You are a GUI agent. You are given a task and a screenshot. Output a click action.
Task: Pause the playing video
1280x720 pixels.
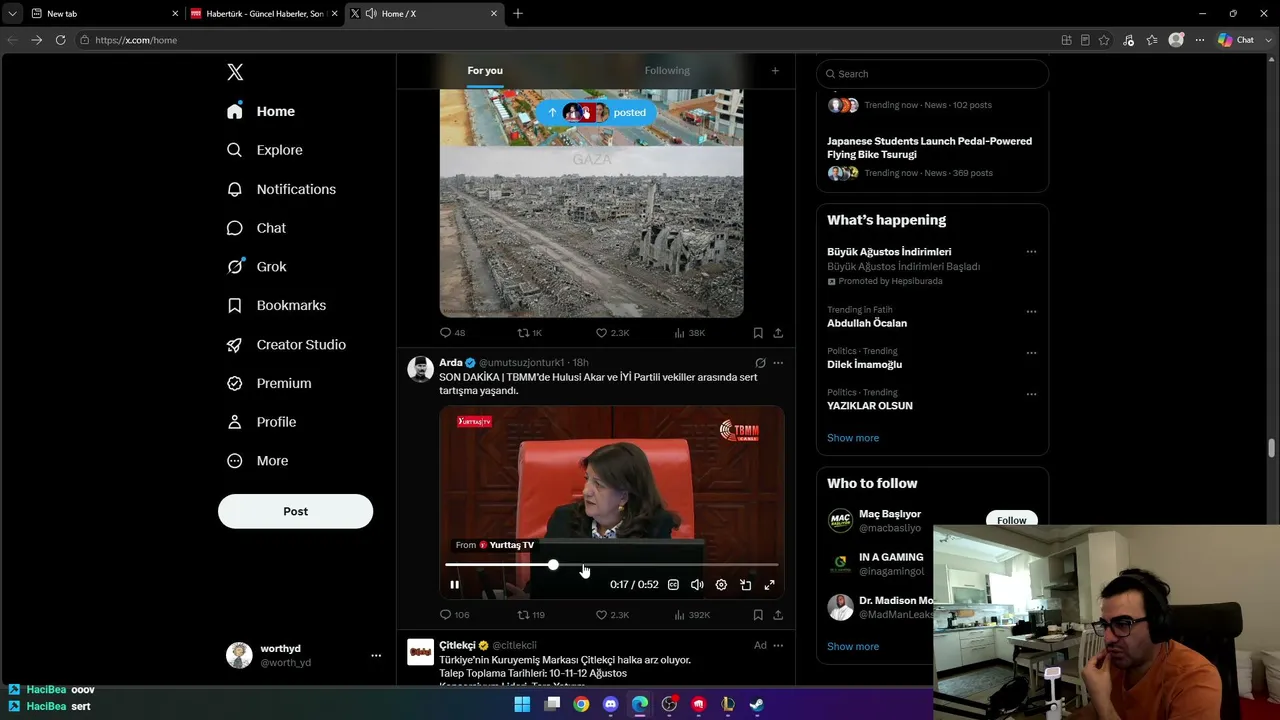pos(454,585)
